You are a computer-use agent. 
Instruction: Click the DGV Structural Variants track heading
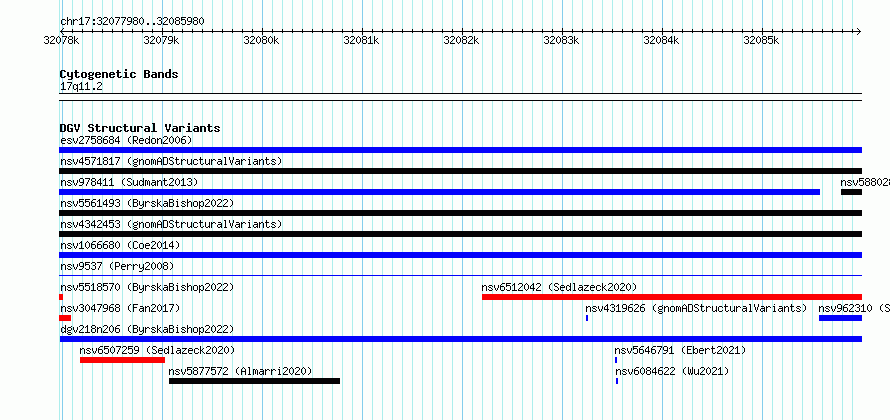pyautogui.click(x=140, y=128)
